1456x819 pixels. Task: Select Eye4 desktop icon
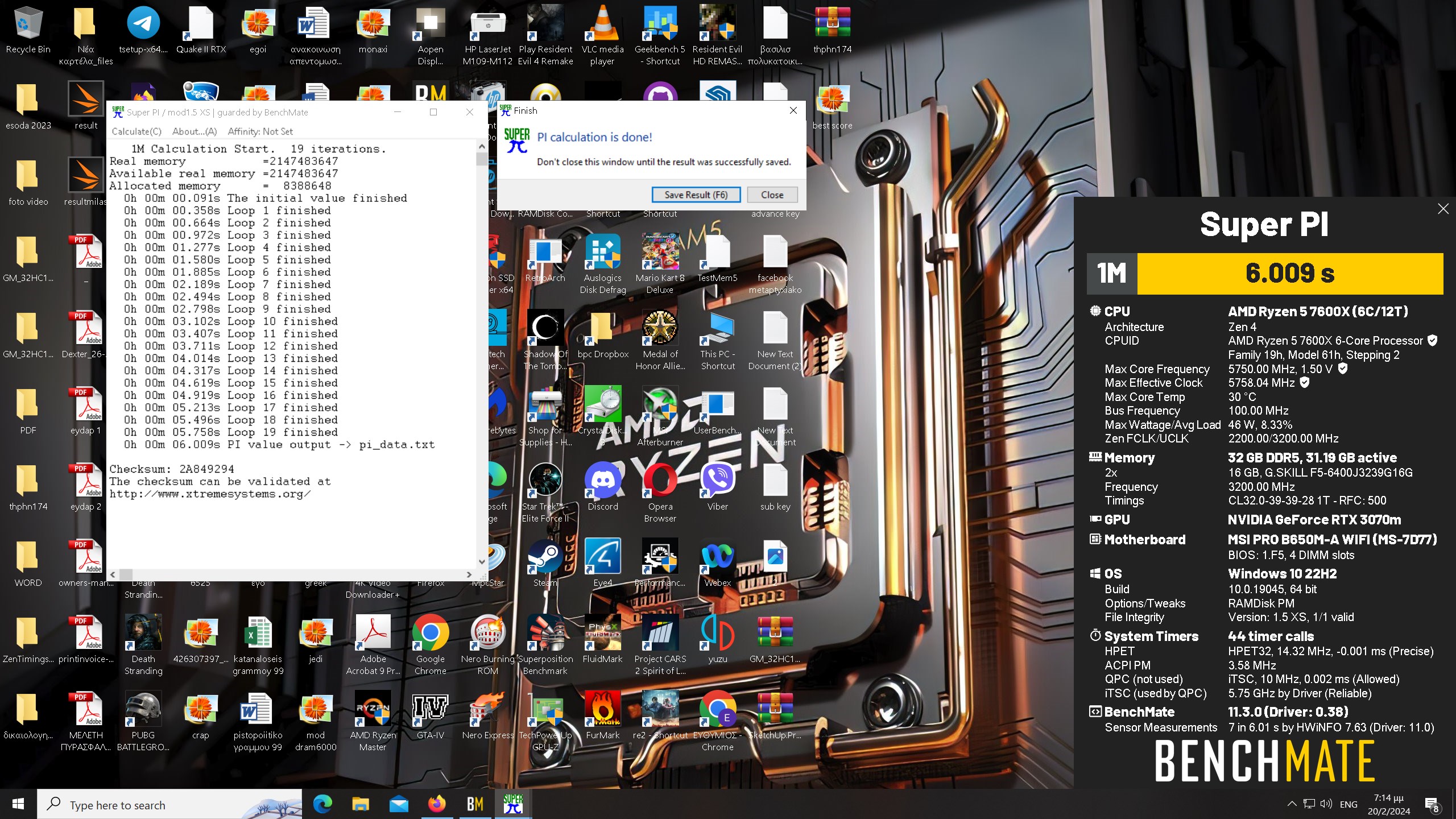[602, 564]
